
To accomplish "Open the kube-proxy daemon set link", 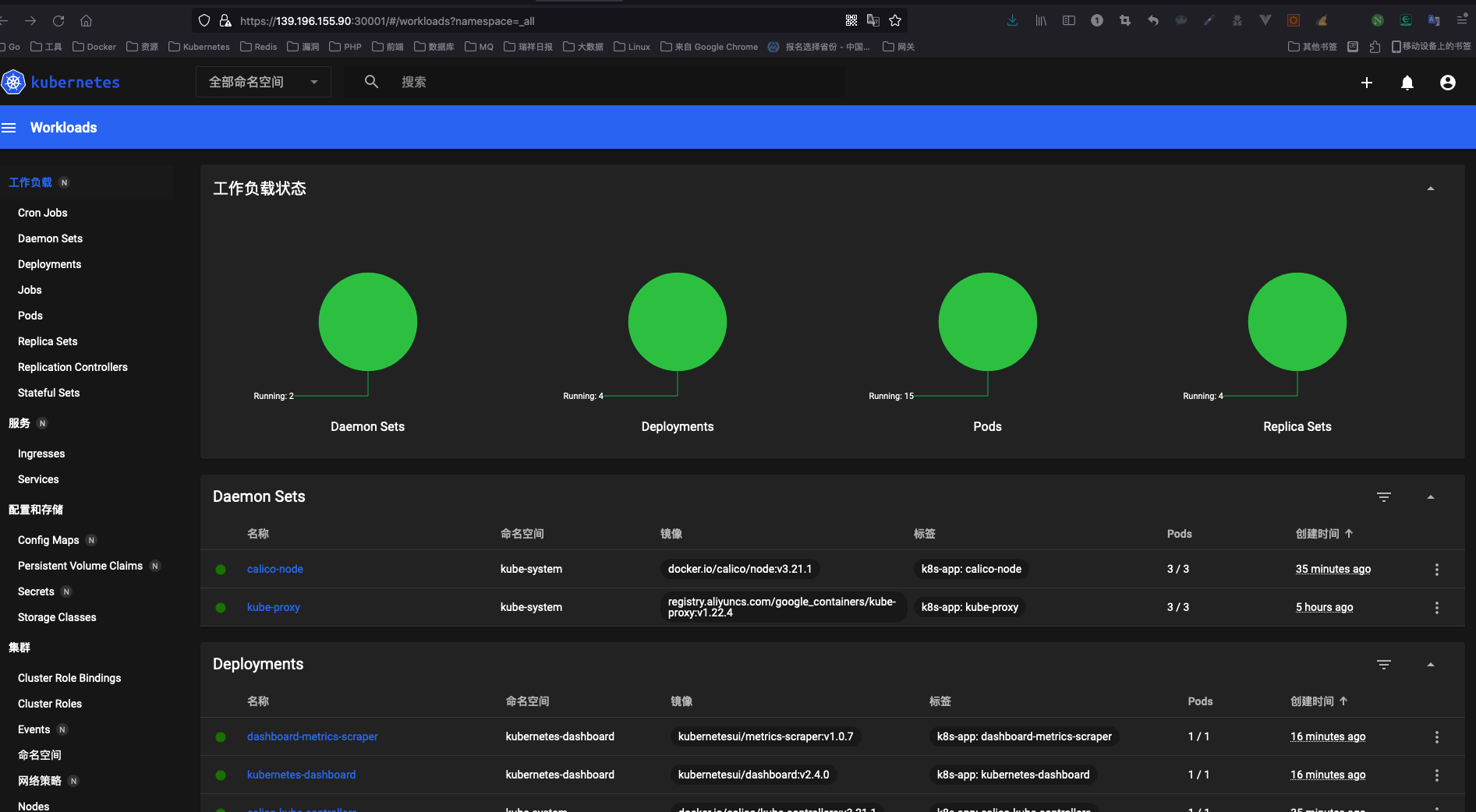I will coord(273,608).
